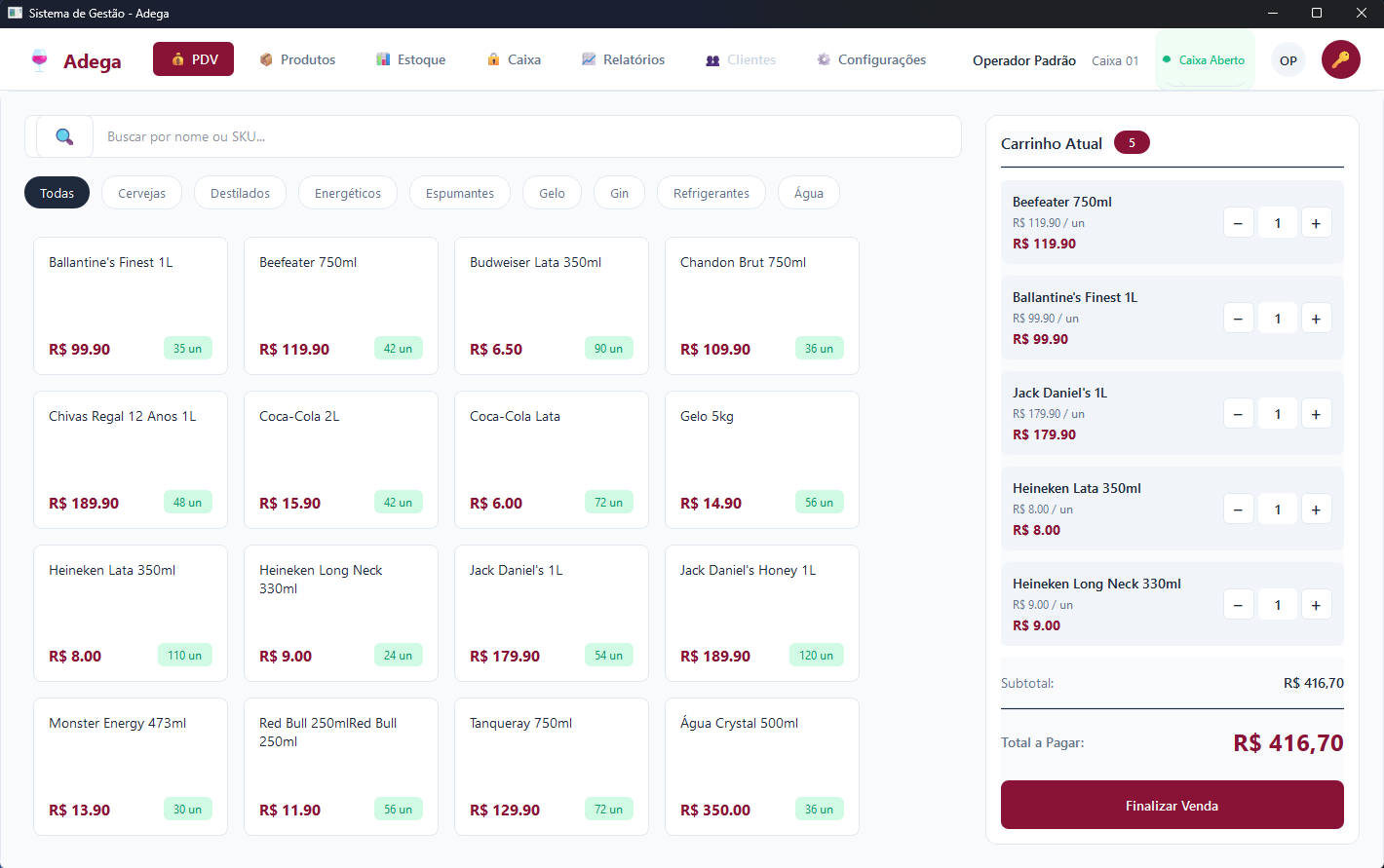This screenshot has width=1384, height=868.
Task: Select the Gelo 5kg product card
Action: [x=762, y=460]
